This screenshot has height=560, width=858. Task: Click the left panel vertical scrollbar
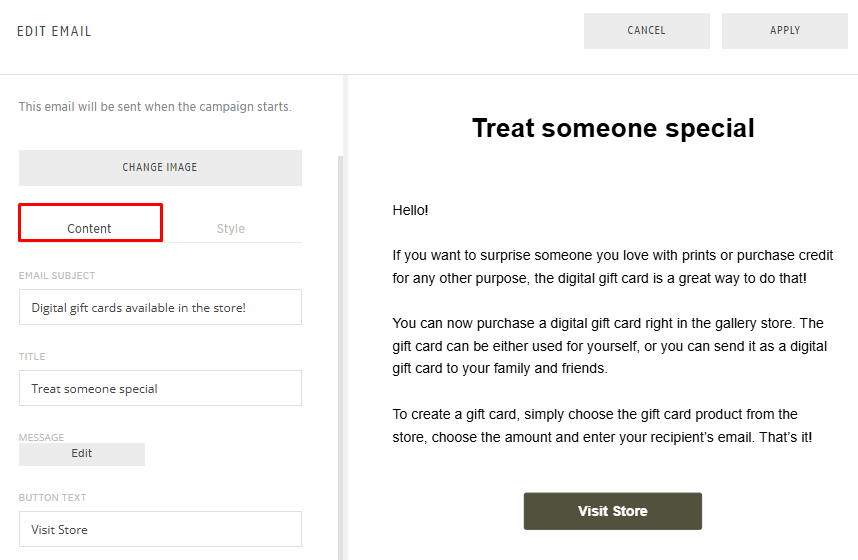click(341, 350)
